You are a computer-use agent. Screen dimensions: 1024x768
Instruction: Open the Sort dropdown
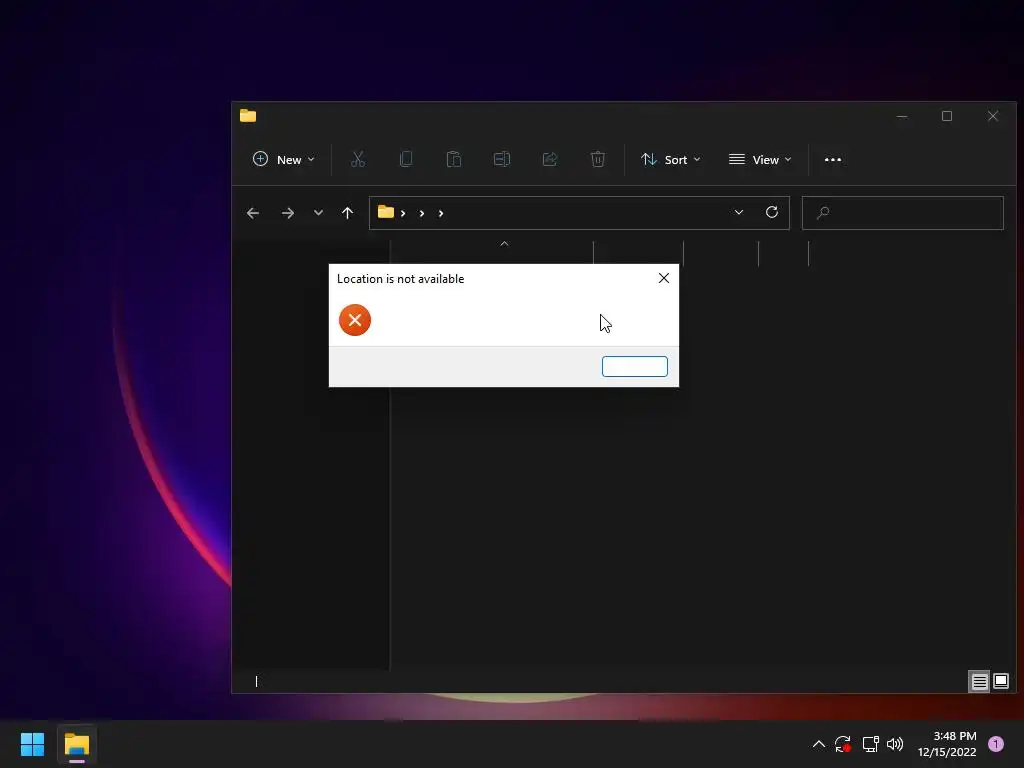[671, 159]
